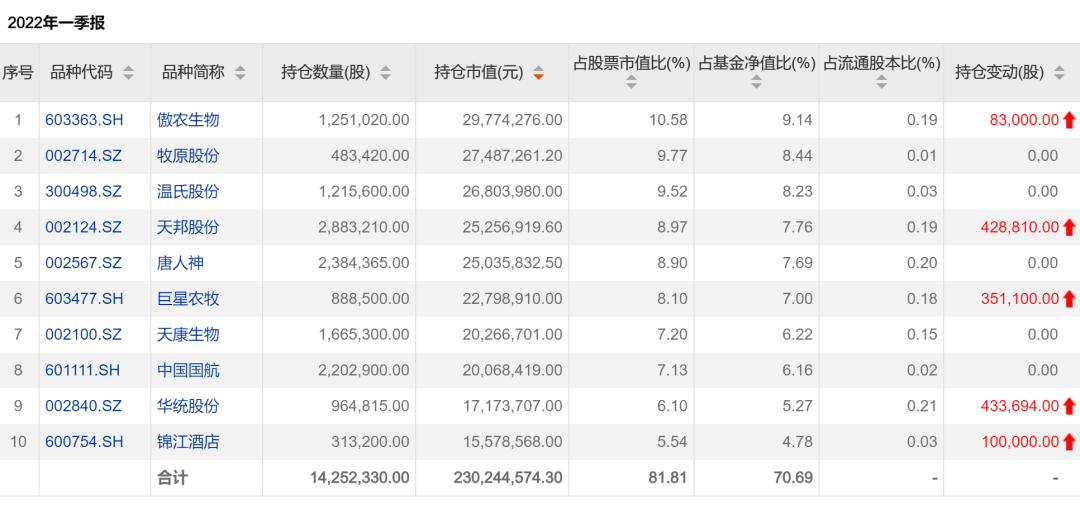Image resolution: width=1080 pixels, height=509 pixels.
Task: Click sort arrows under 占股票市值比(%) header
Action: tap(631, 84)
